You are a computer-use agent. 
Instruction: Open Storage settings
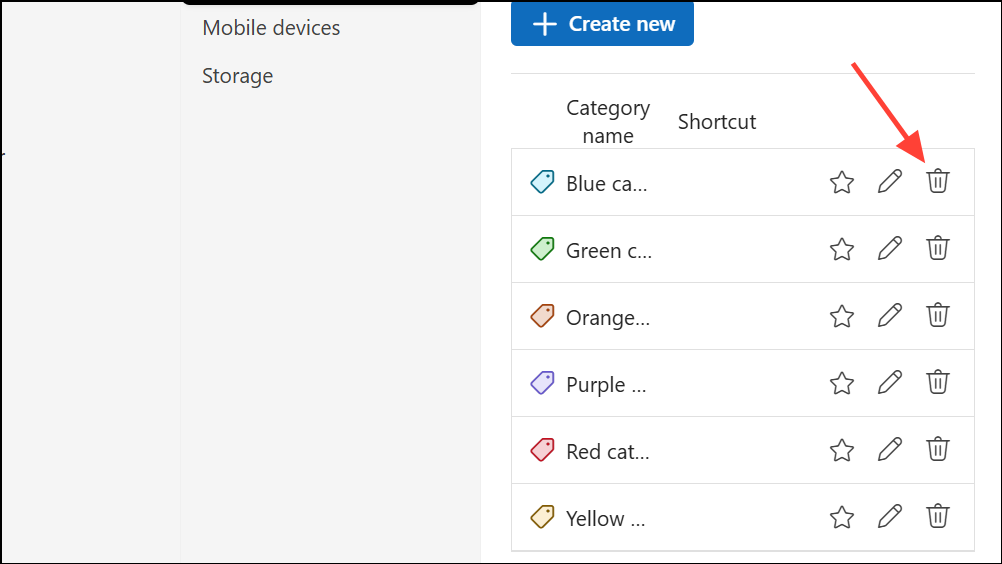[x=237, y=76]
